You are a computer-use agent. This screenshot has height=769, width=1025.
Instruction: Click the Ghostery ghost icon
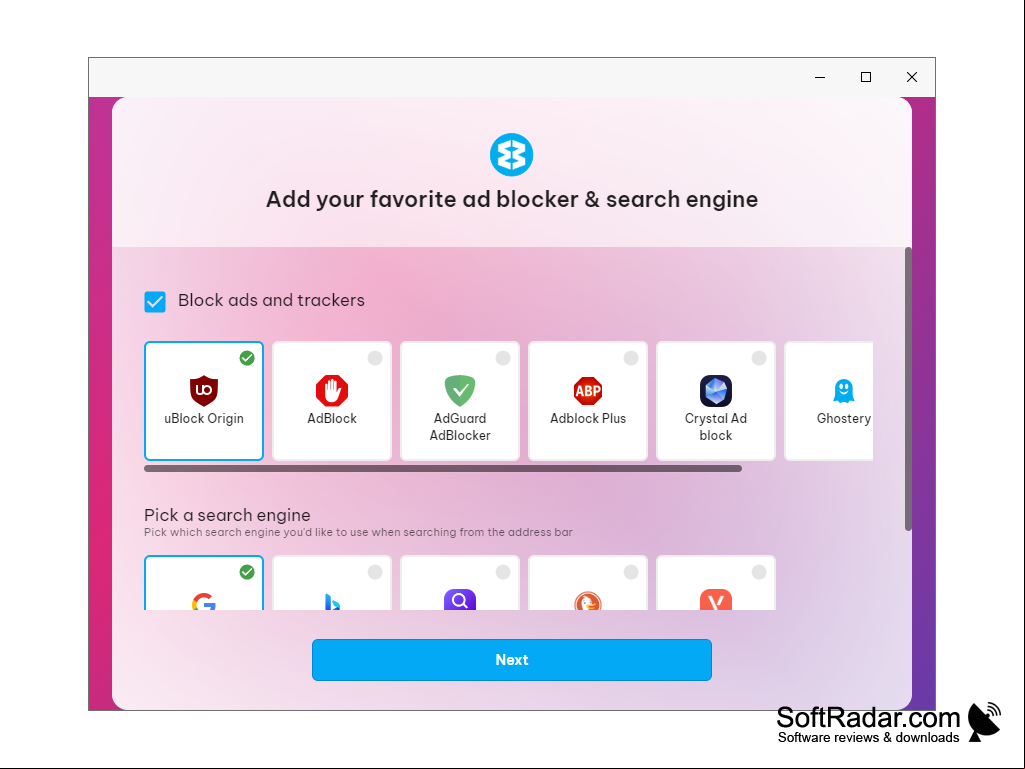[x=843, y=390]
